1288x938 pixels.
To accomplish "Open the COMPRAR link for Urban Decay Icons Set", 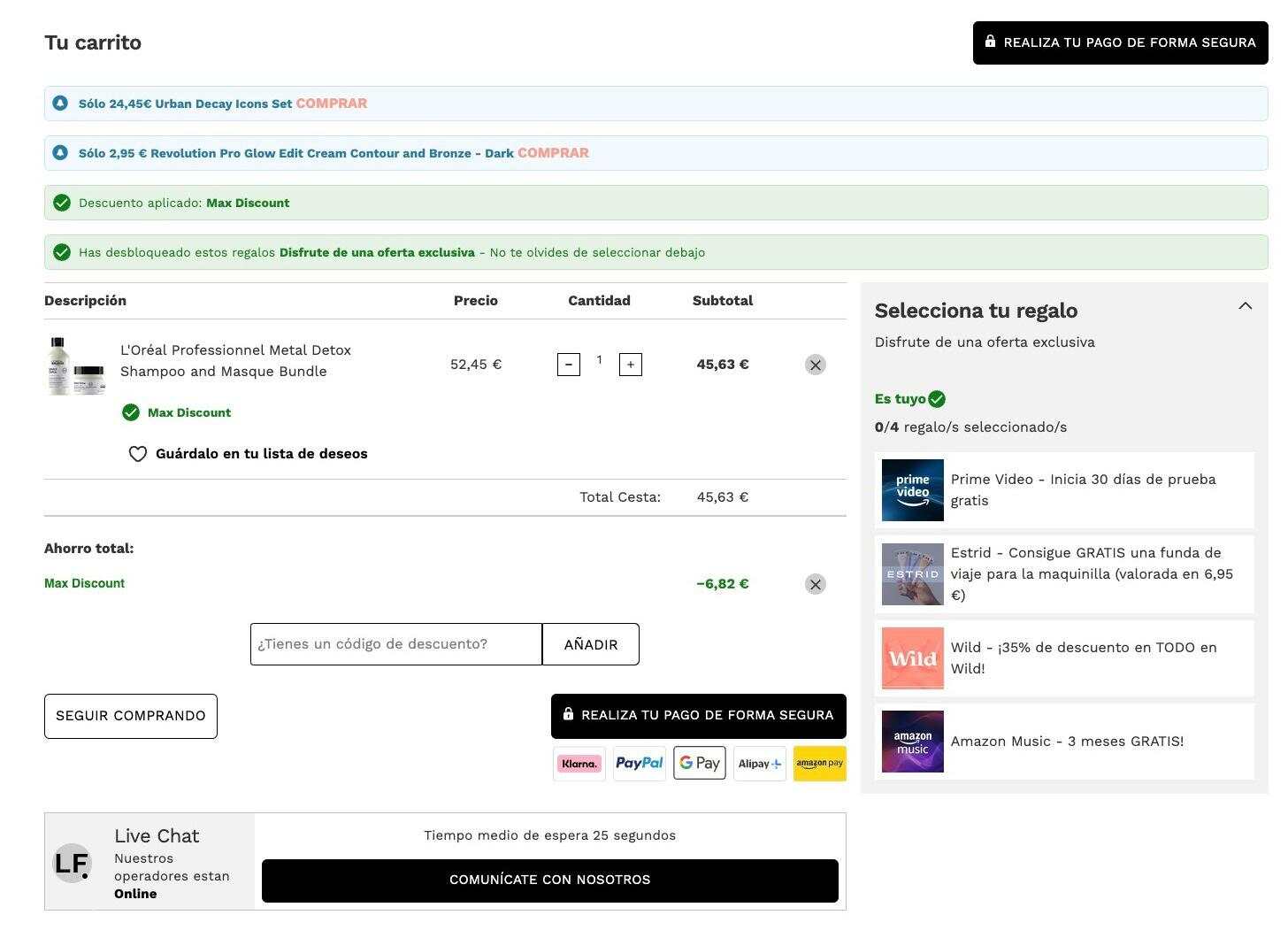I will pyautogui.click(x=332, y=104).
